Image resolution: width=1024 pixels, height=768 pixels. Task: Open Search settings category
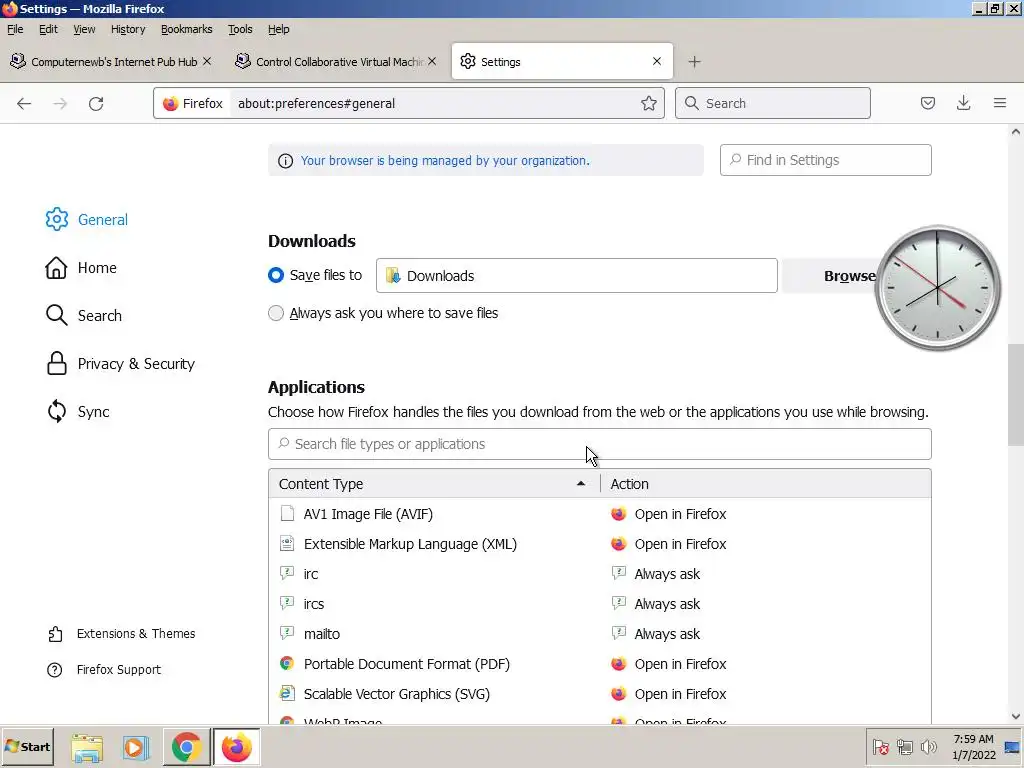click(84, 315)
